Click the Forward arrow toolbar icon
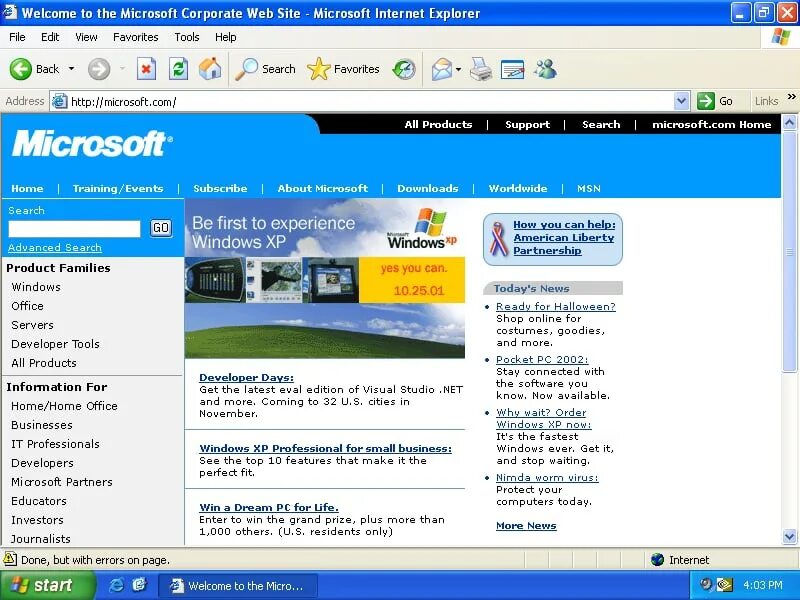The height and width of the screenshot is (600, 800). 99,69
